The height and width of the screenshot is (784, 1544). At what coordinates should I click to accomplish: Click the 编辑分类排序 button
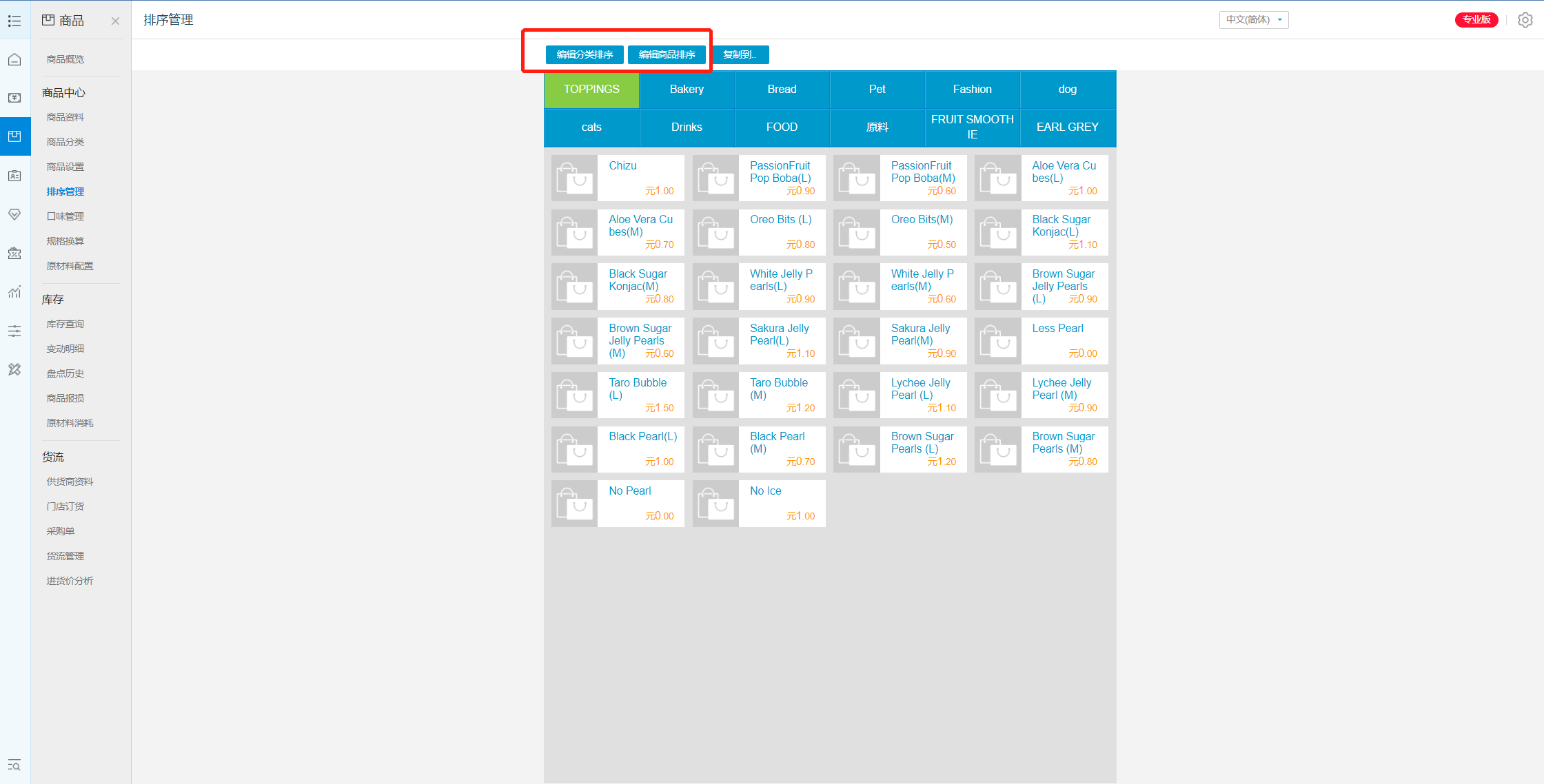pyautogui.click(x=585, y=55)
